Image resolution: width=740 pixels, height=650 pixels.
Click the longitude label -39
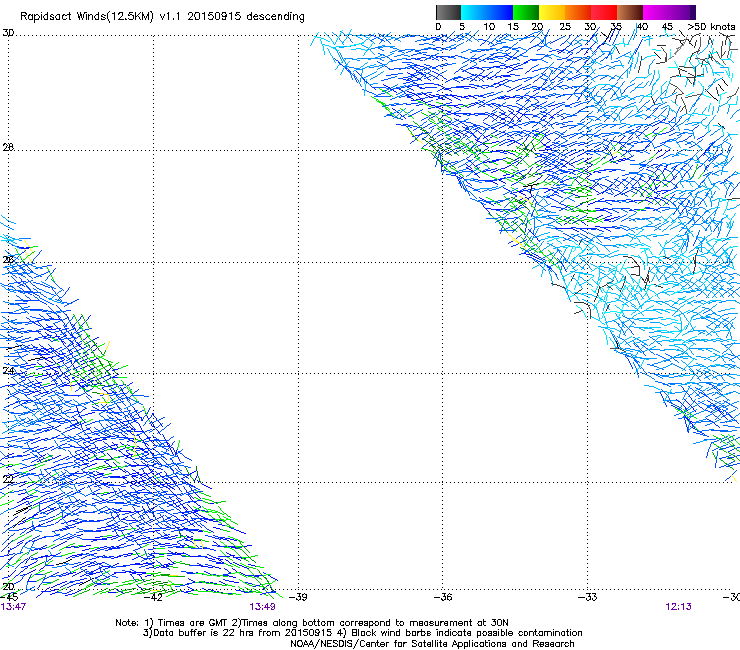[297, 597]
